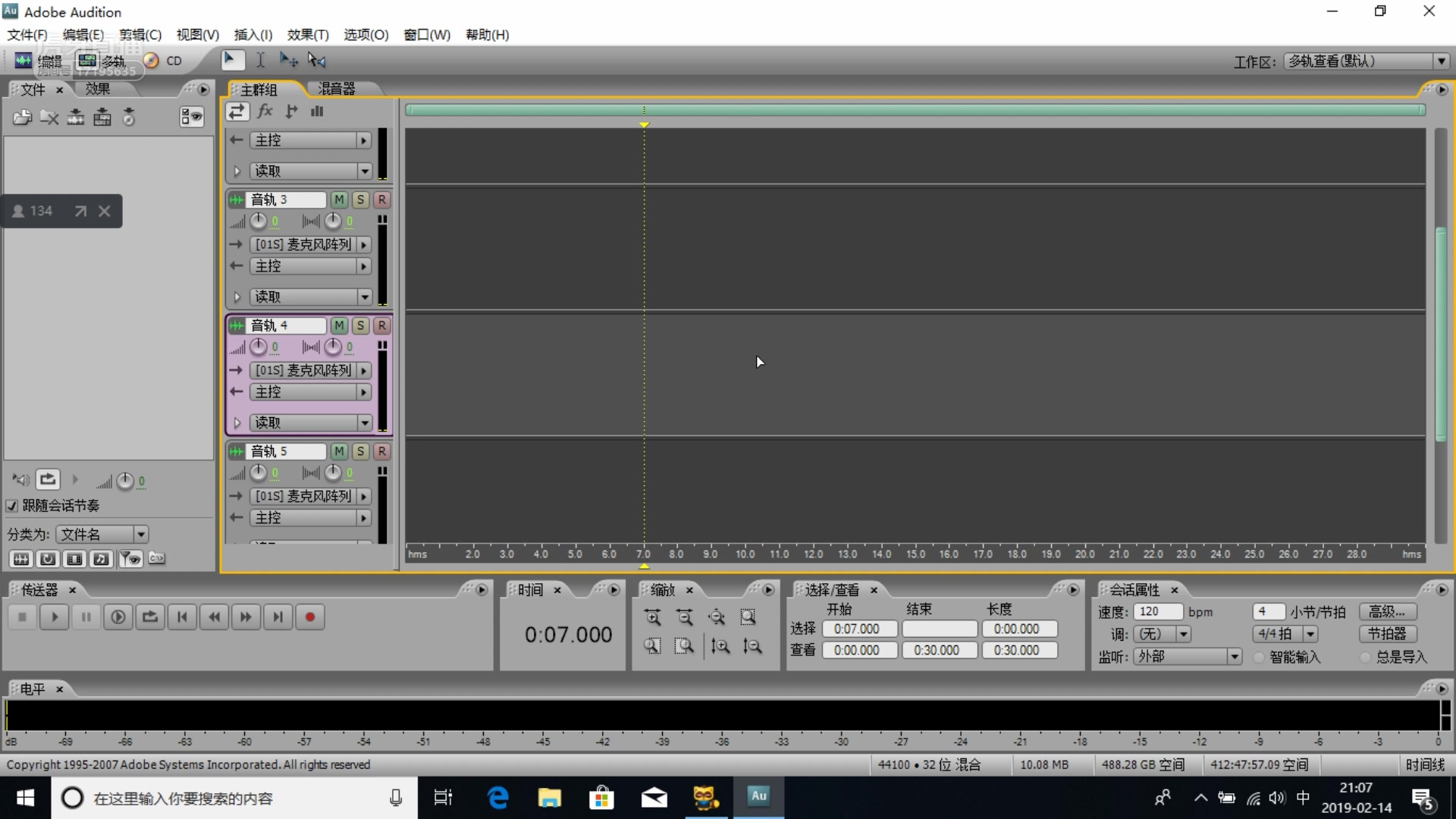Click Zoom Out Full Both Axes icon
Screen dimensions: 1456x819
click(717, 617)
